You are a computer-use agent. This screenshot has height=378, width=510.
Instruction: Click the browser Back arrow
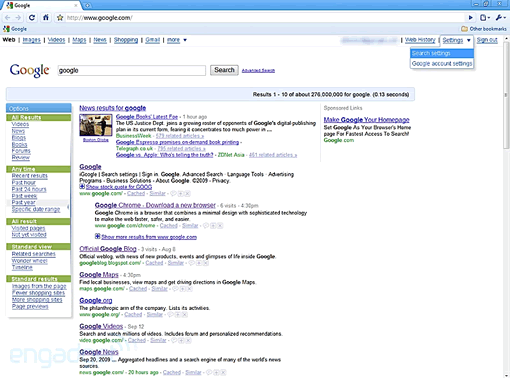click(8, 18)
